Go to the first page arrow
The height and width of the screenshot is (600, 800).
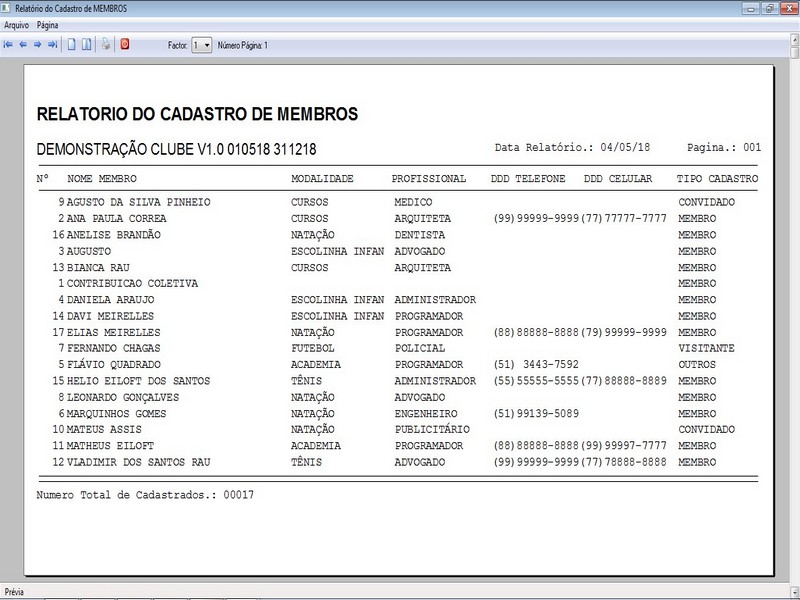coord(8,45)
